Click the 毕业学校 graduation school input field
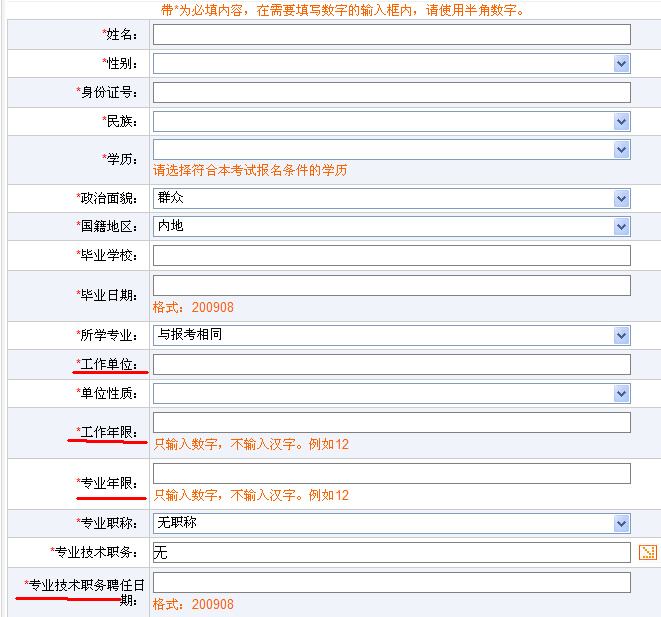Viewport: 661px width, 617px height. tap(392, 256)
